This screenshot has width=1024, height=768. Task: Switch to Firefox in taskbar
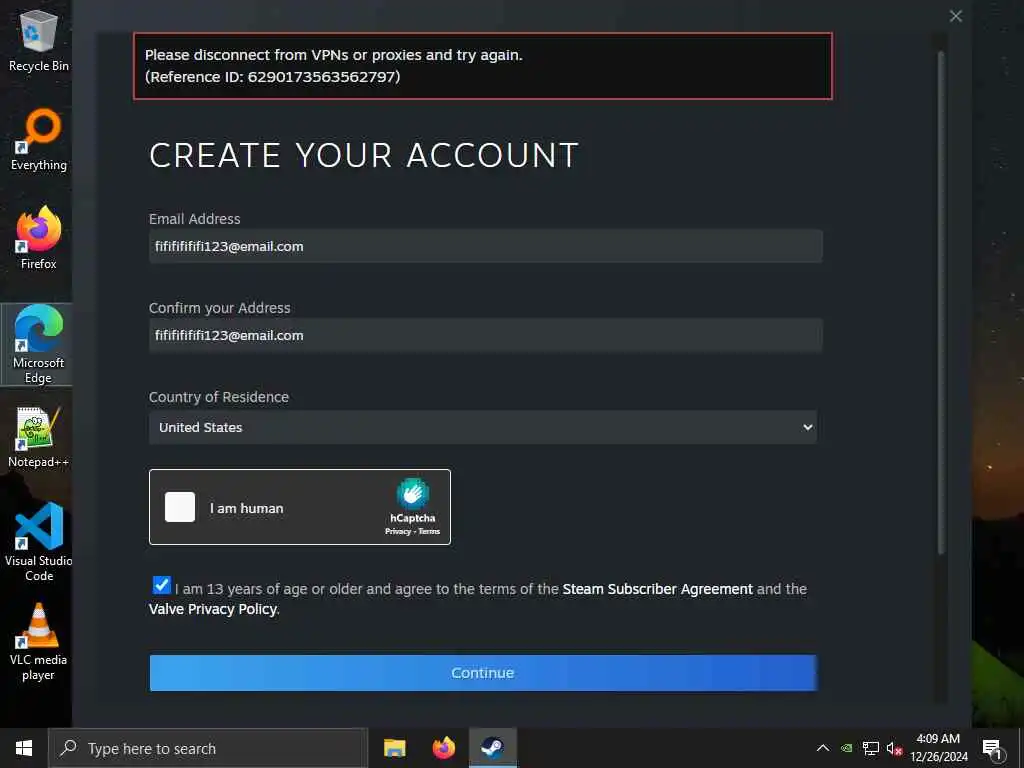point(443,748)
